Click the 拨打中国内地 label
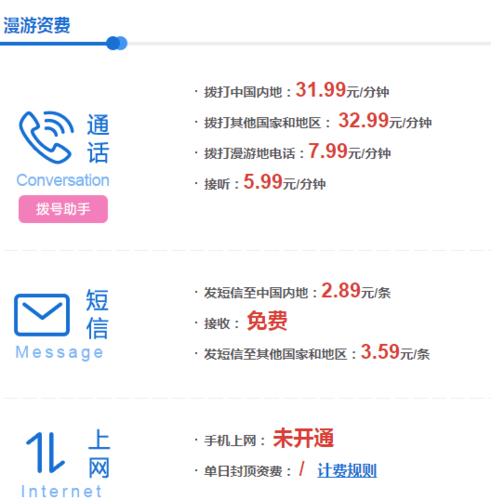Viewport: 491px width, 500px height. tap(243, 92)
